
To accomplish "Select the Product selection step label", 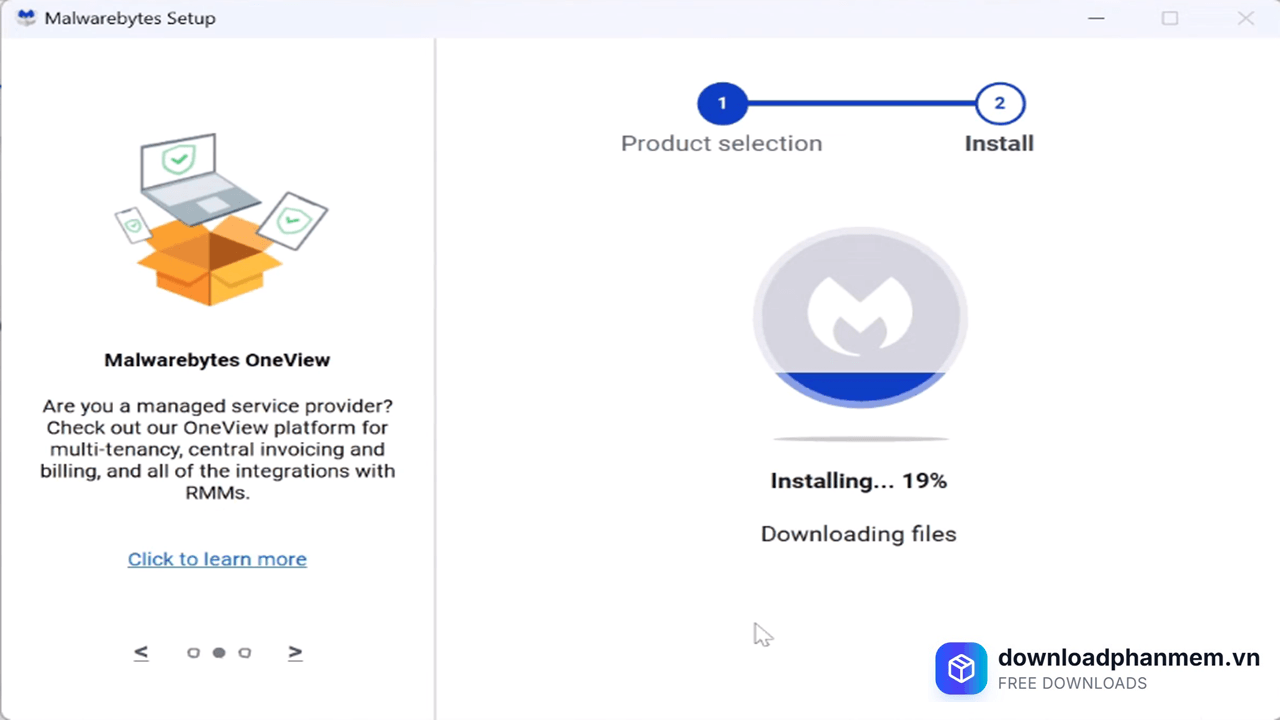I will tap(721, 143).
